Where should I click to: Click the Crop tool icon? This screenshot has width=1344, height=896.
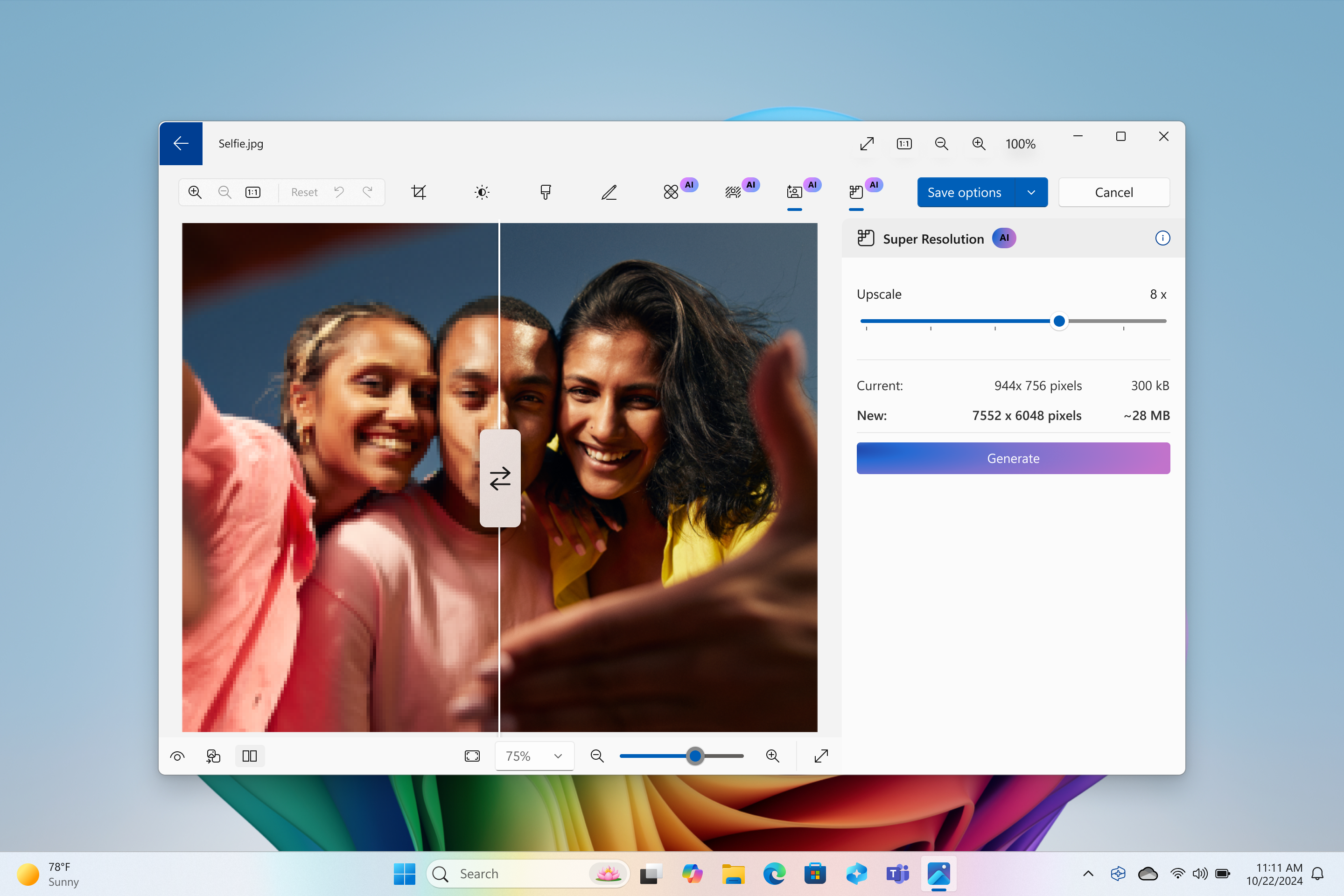(x=418, y=191)
